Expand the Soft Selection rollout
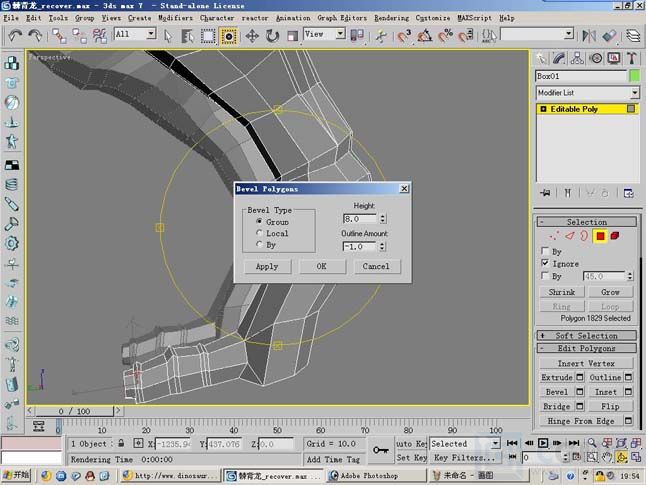The image size is (646, 485). pos(586,335)
